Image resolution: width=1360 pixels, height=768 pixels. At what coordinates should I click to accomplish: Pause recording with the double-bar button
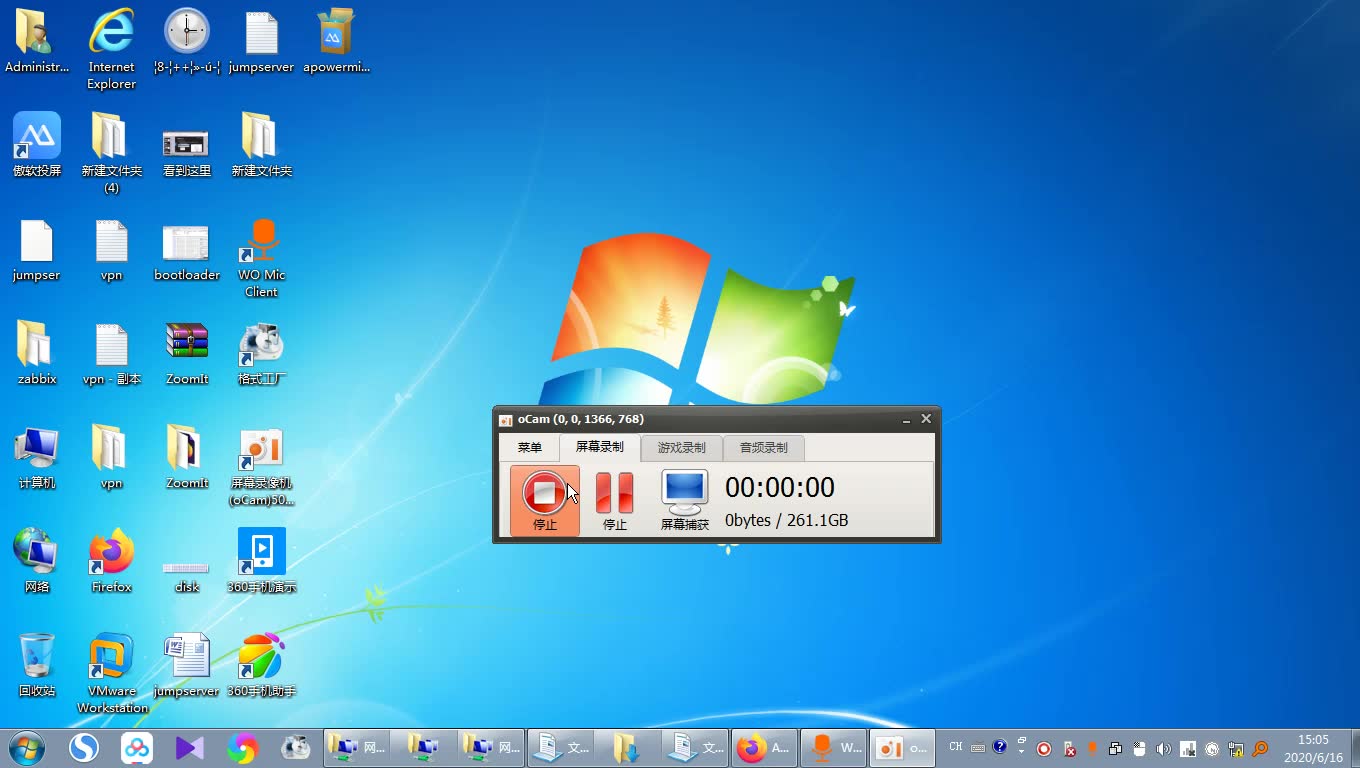pos(615,501)
